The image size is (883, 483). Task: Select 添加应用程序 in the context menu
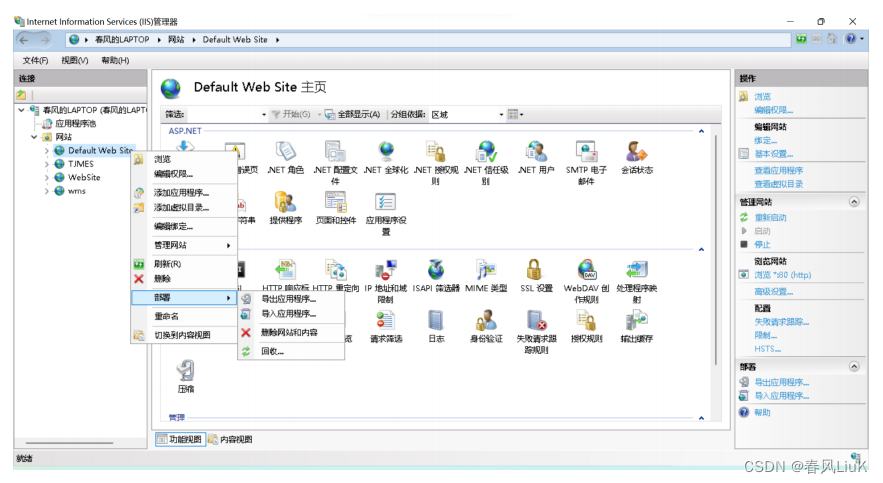pos(184,193)
